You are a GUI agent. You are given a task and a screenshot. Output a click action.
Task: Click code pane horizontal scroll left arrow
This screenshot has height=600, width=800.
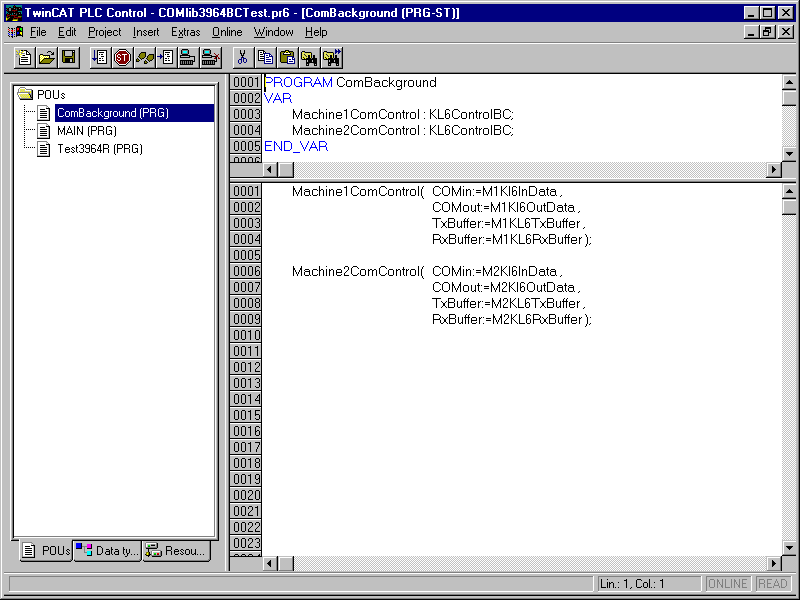point(270,563)
